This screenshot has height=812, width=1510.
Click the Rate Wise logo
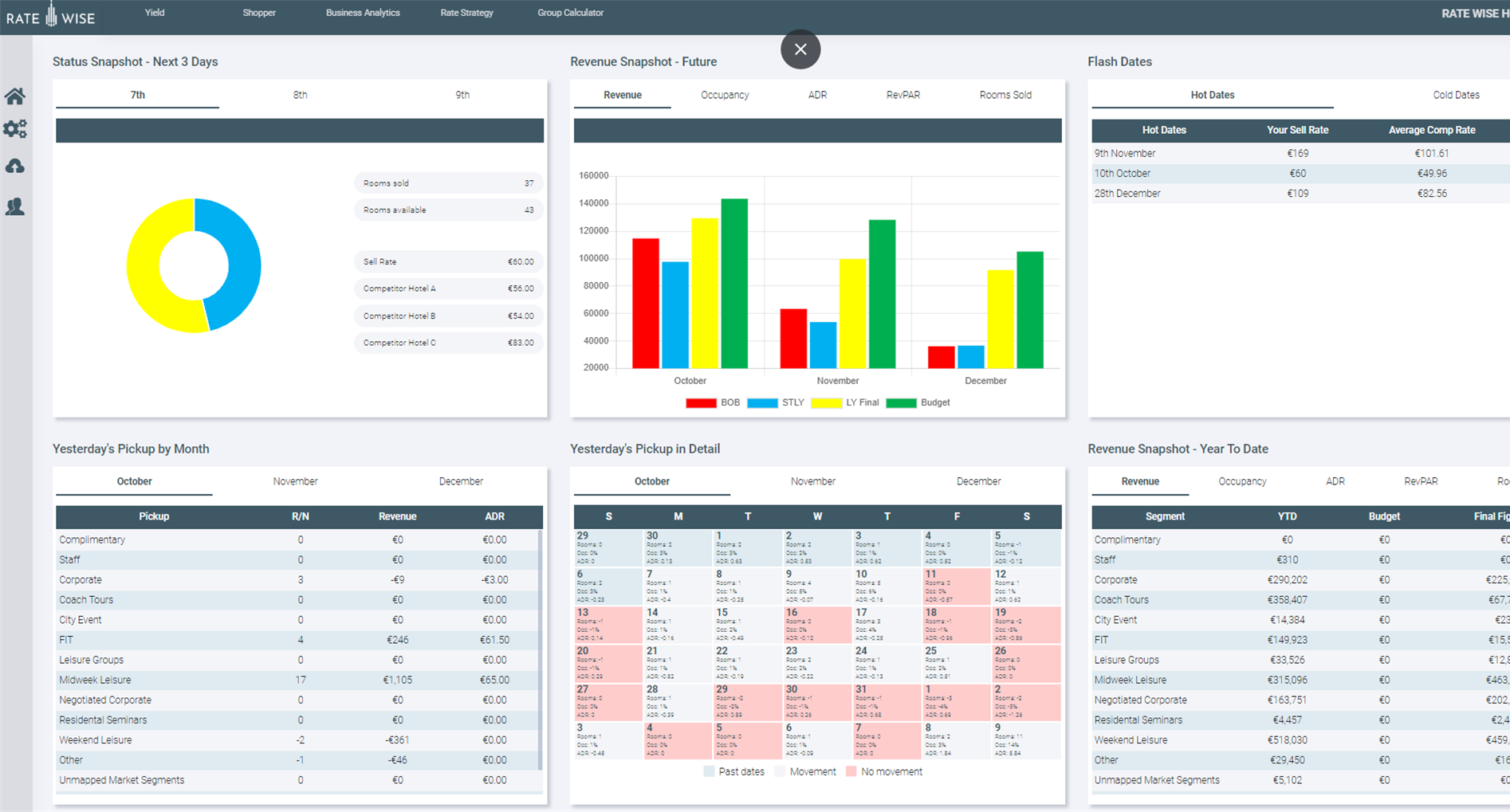click(x=51, y=16)
